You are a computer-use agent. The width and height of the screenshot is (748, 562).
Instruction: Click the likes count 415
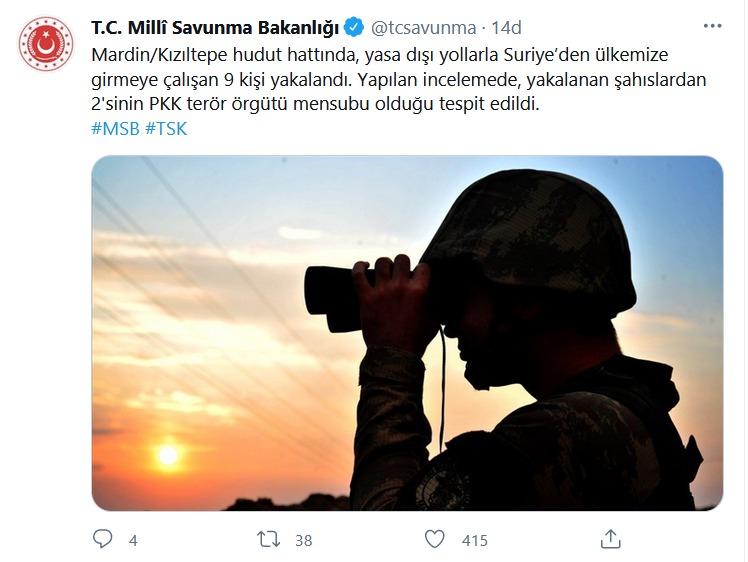click(475, 540)
